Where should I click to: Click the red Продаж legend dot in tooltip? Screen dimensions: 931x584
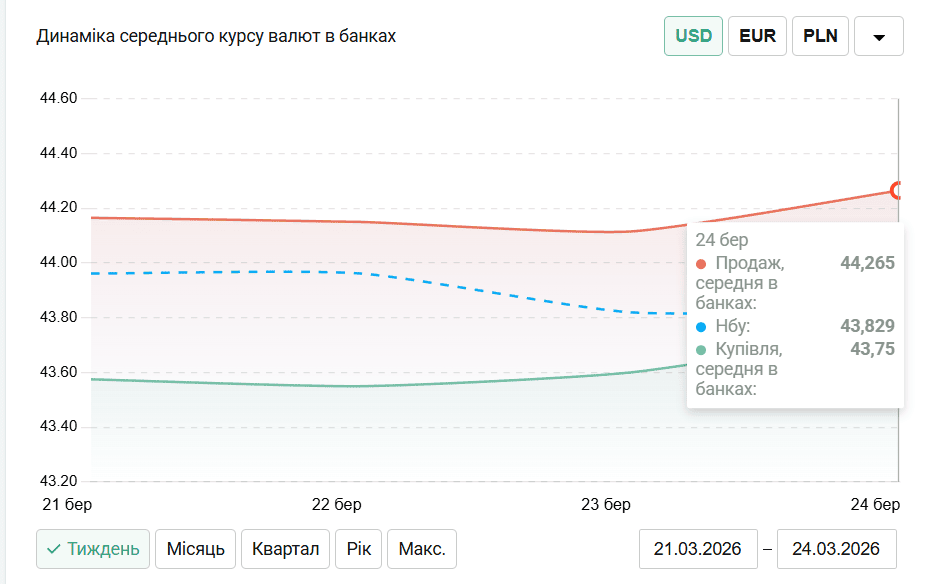point(701,264)
